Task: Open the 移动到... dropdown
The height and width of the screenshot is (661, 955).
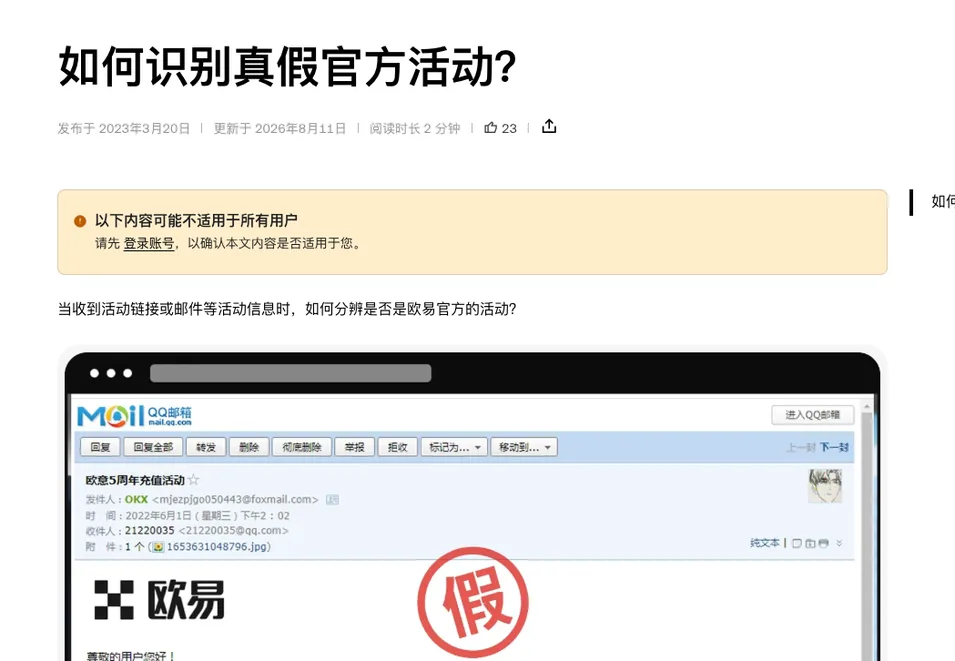Action: (x=524, y=447)
